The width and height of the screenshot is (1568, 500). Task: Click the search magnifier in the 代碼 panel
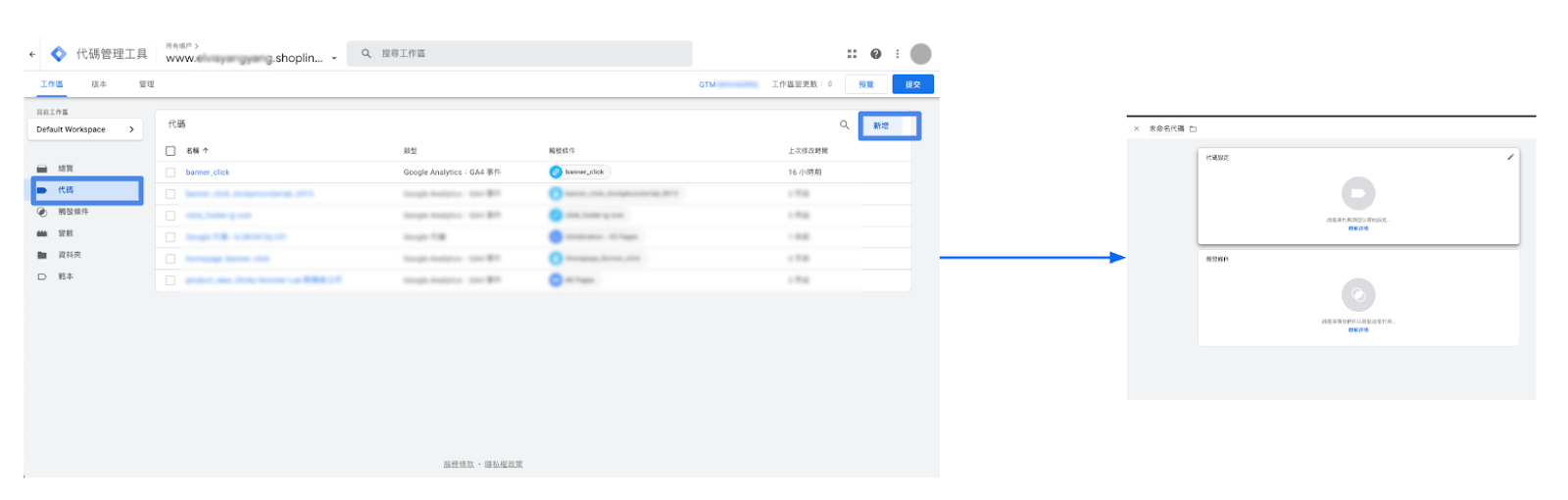[x=844, y=125]
